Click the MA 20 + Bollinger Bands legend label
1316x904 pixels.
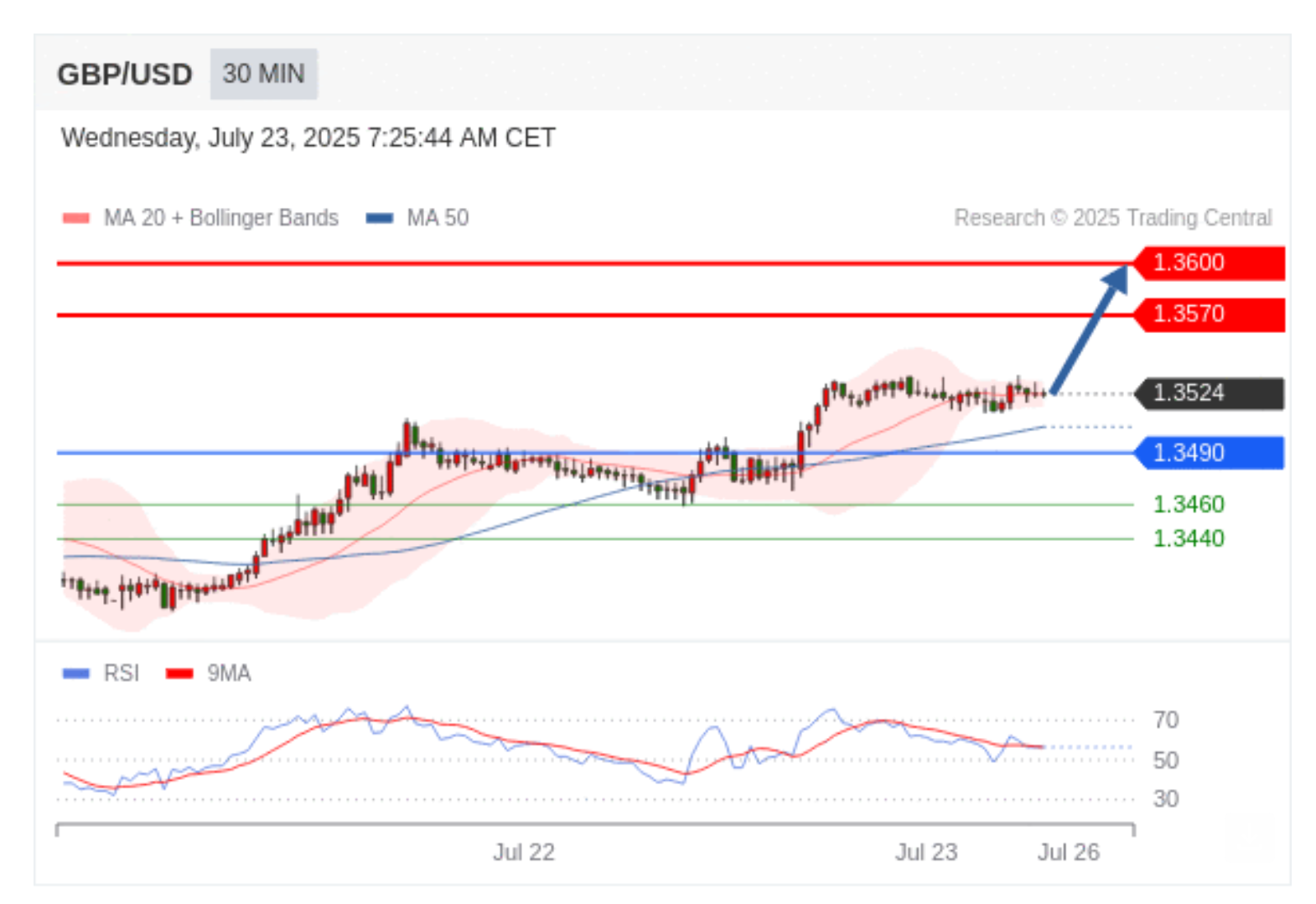[x=221, y=218]
